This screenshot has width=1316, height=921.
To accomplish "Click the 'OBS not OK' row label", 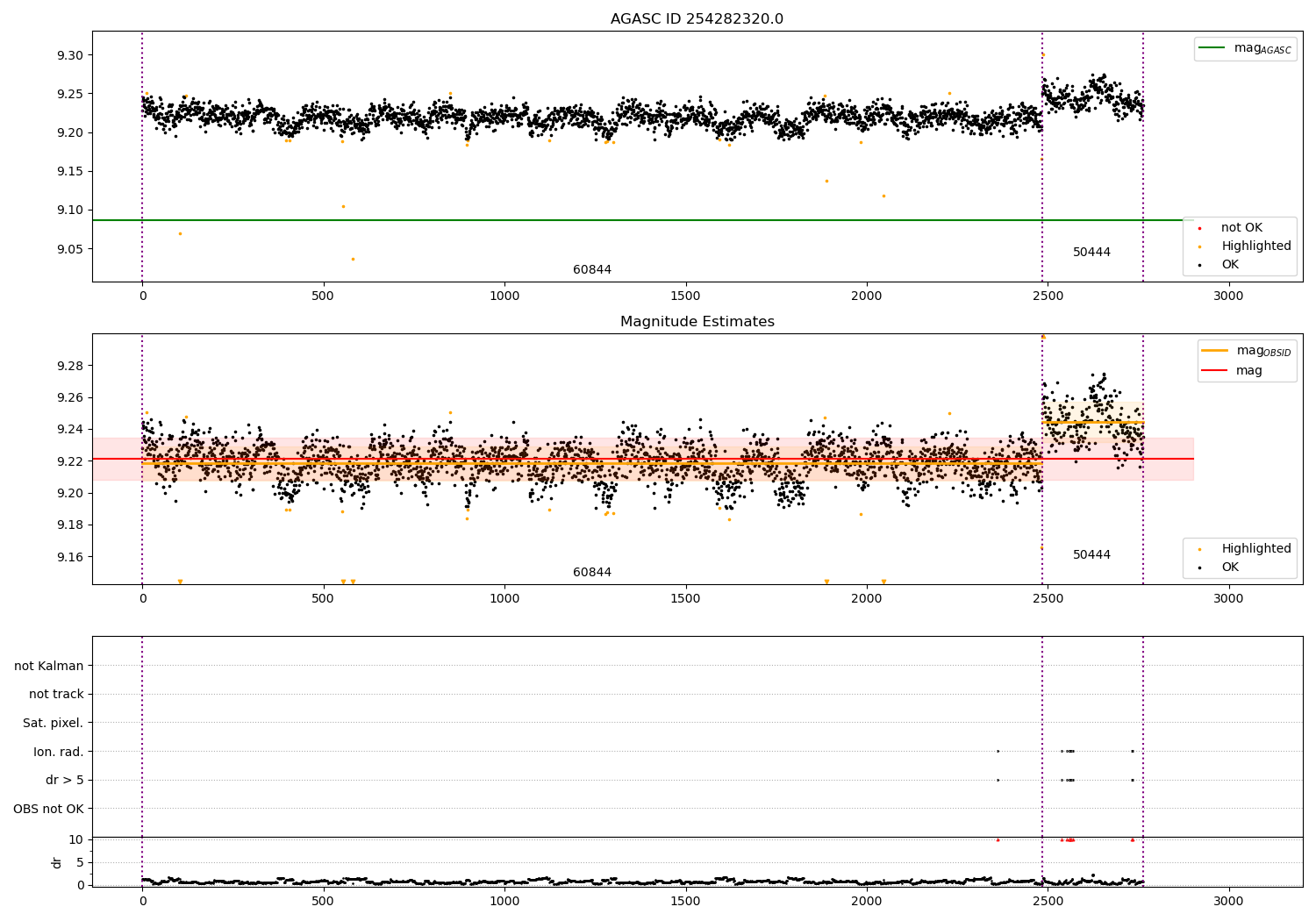I will click(x=49, y=809).
